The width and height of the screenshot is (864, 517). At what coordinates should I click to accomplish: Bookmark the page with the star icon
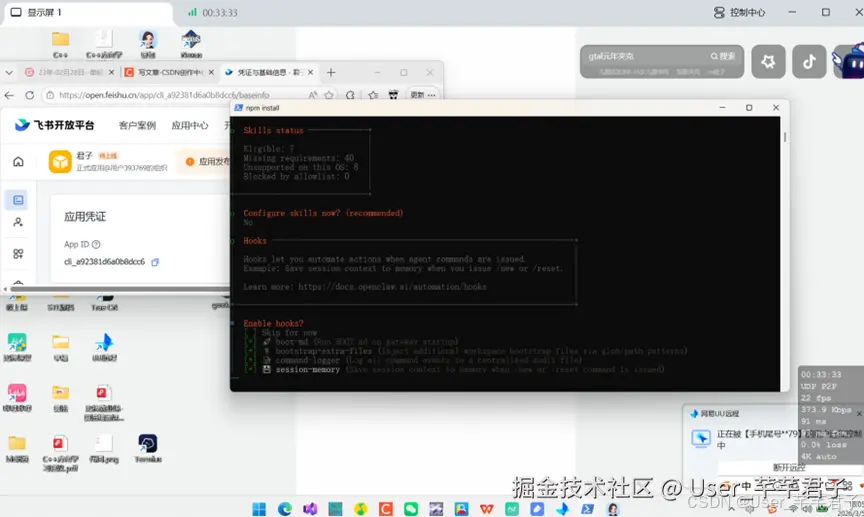(x=329, y=95)
